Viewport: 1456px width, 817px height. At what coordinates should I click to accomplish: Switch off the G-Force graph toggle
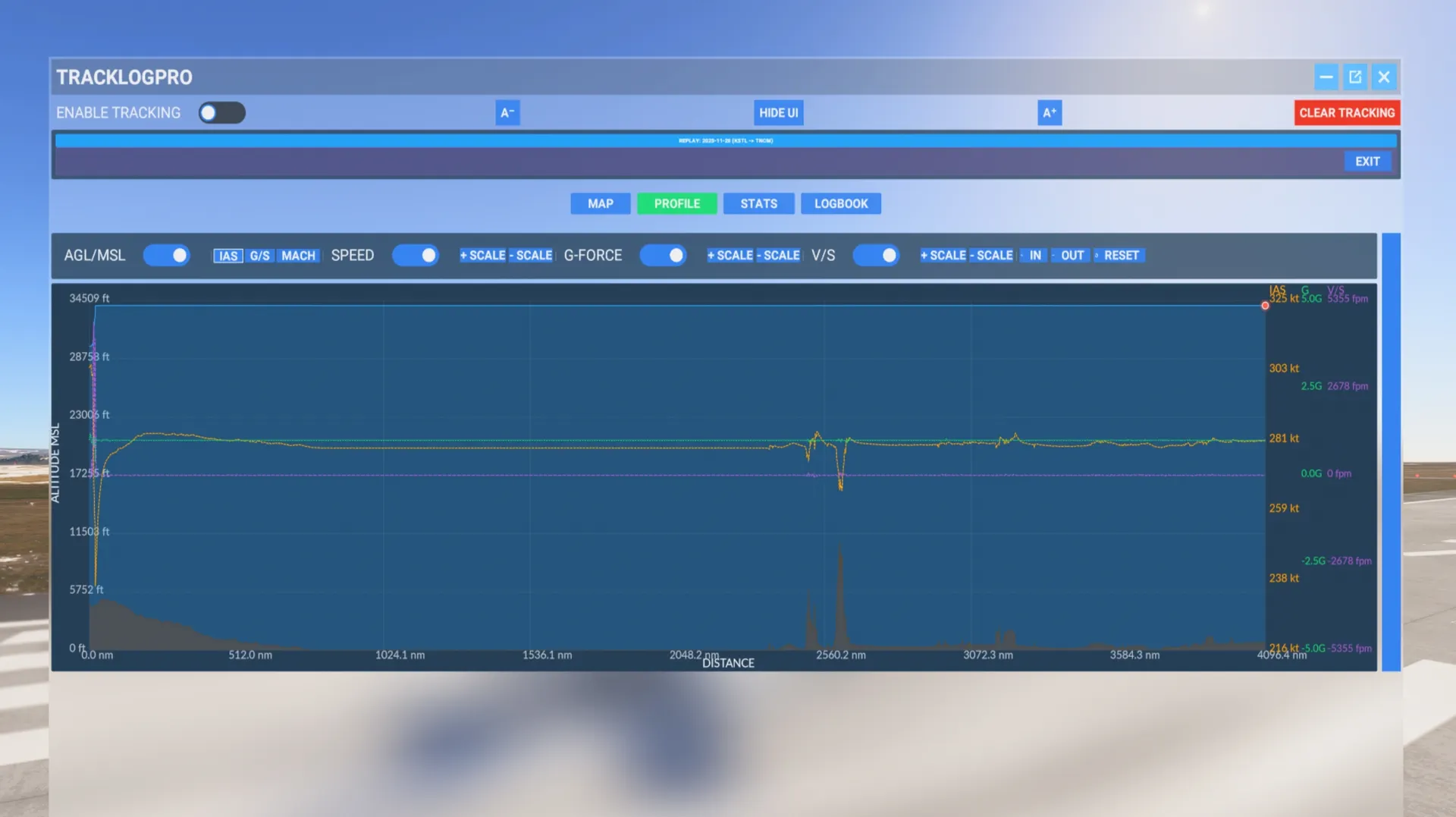click(663, 256)
